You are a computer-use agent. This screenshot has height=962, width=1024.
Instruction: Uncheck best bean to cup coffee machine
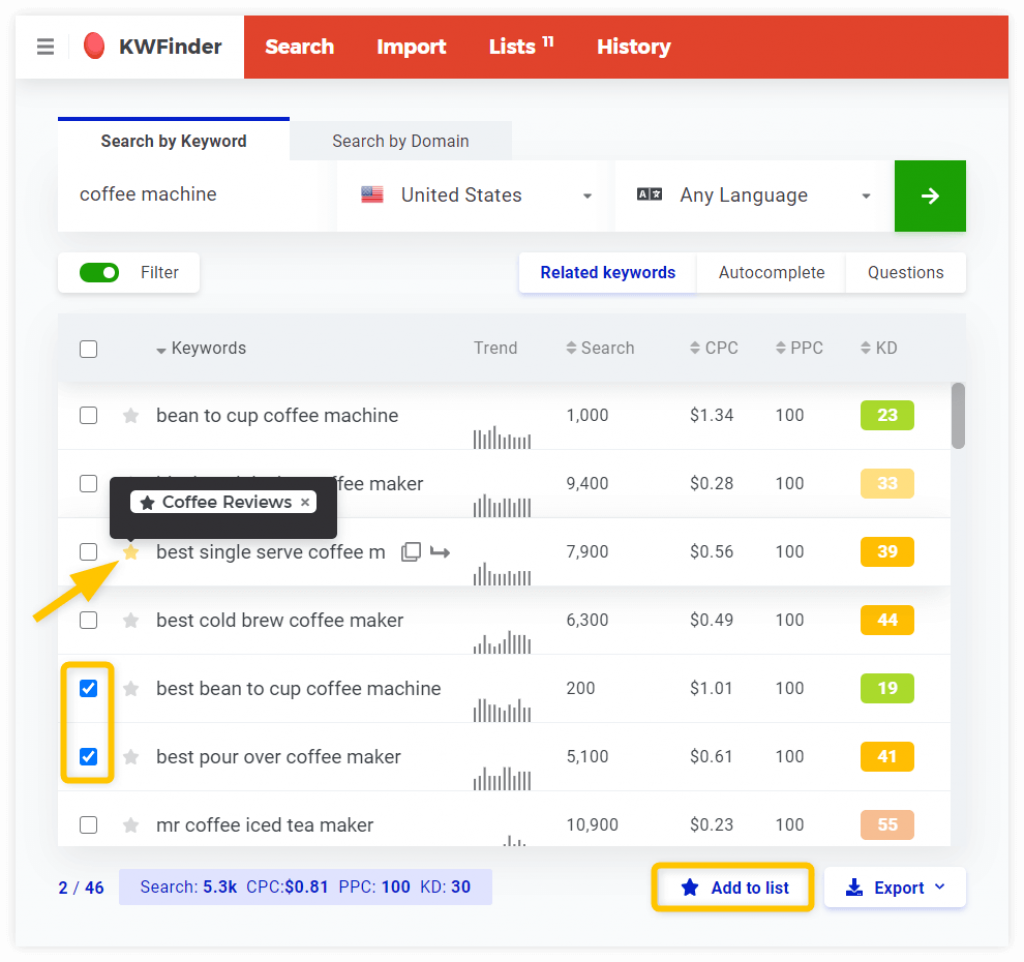89,689
